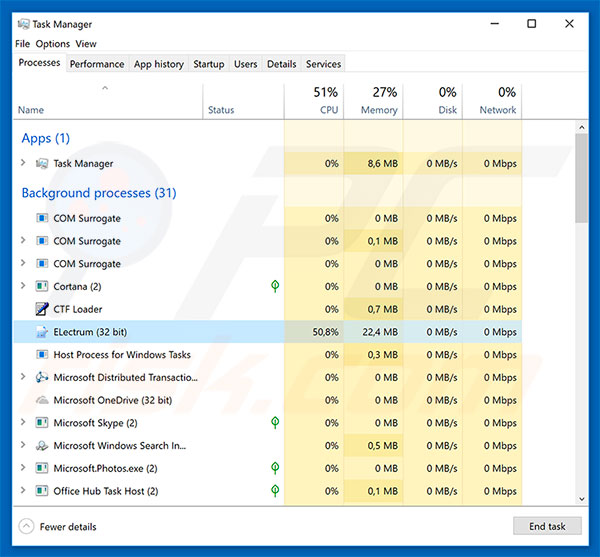Click Background processes (31) group header
Screen dimensions: 600x557
[99, 193]
